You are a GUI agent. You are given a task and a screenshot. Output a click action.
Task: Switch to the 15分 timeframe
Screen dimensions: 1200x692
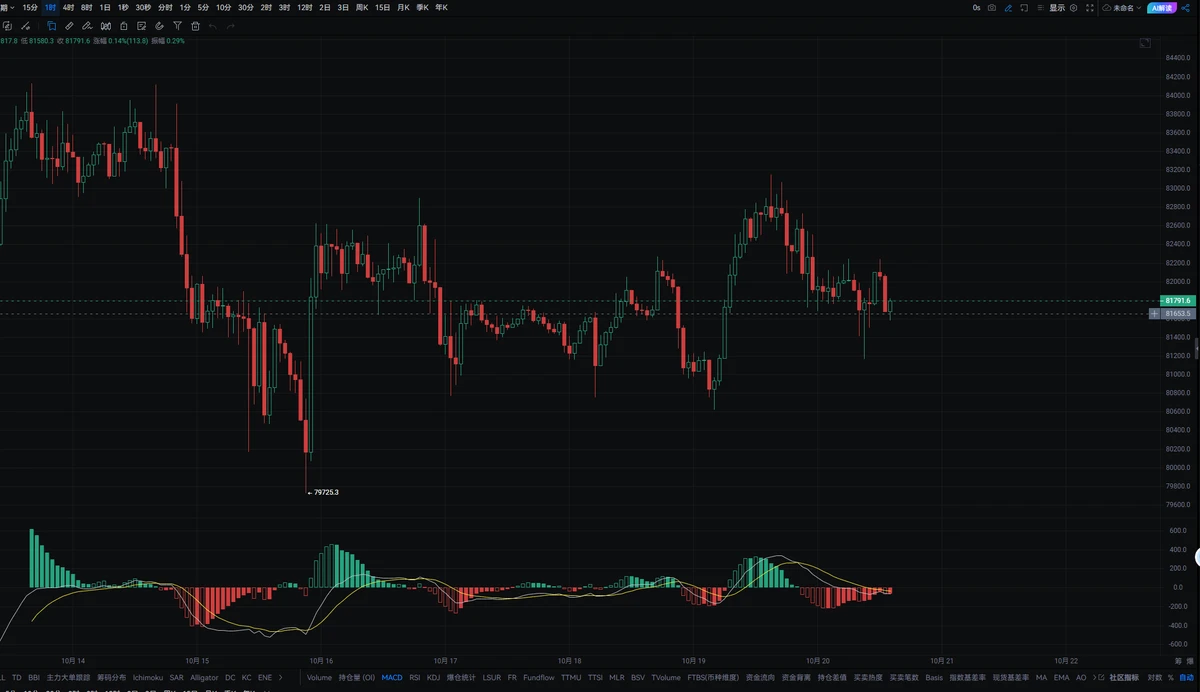(x=30, y=7)
